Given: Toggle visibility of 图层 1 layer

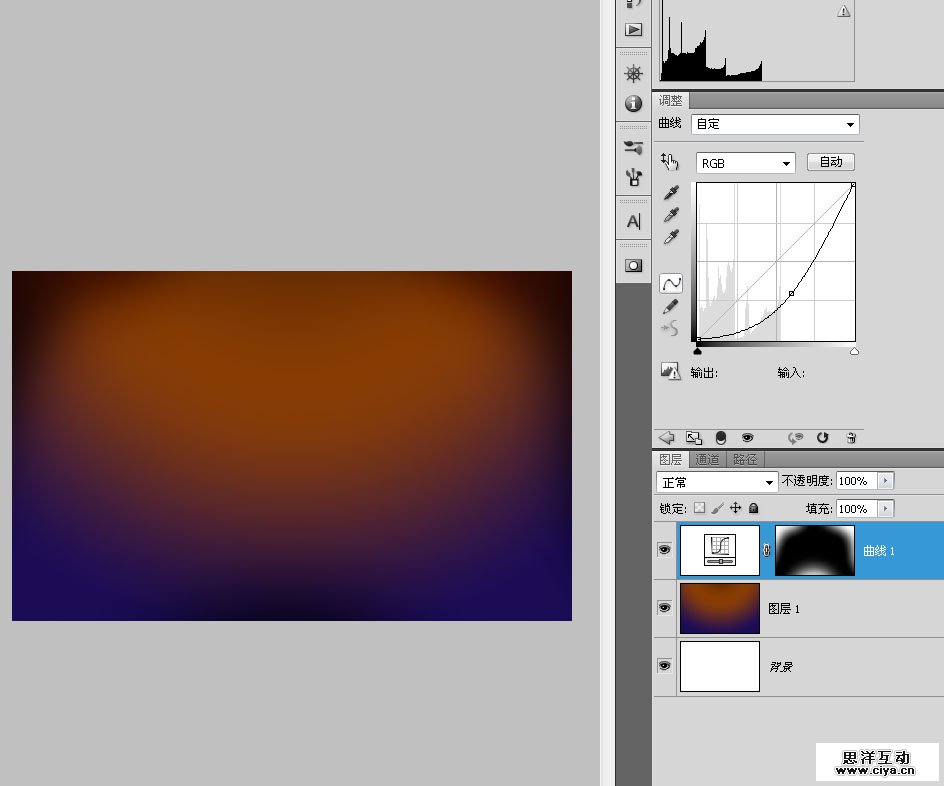Looking at the screenshot, I should [664, 608].
